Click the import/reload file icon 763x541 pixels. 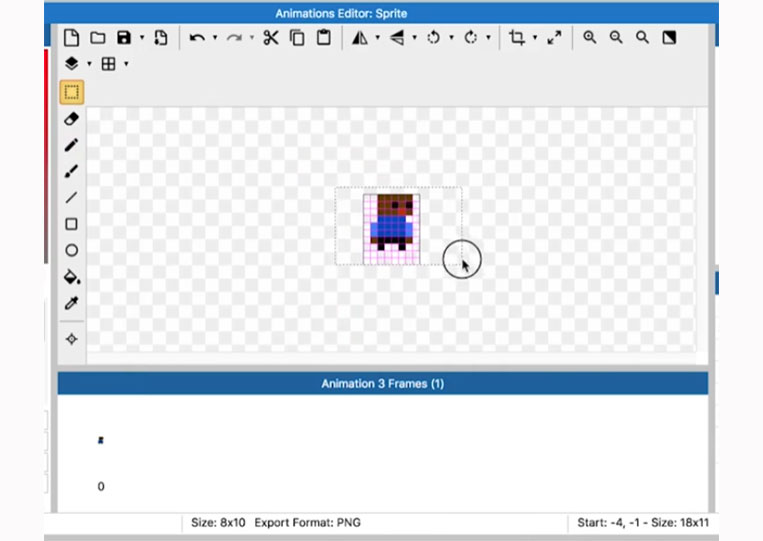(161, 37)
